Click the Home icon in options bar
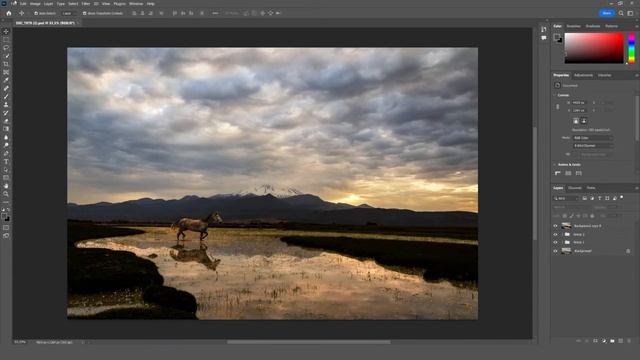The height and width of the screenshot is (360, 640). click(9, 13)
